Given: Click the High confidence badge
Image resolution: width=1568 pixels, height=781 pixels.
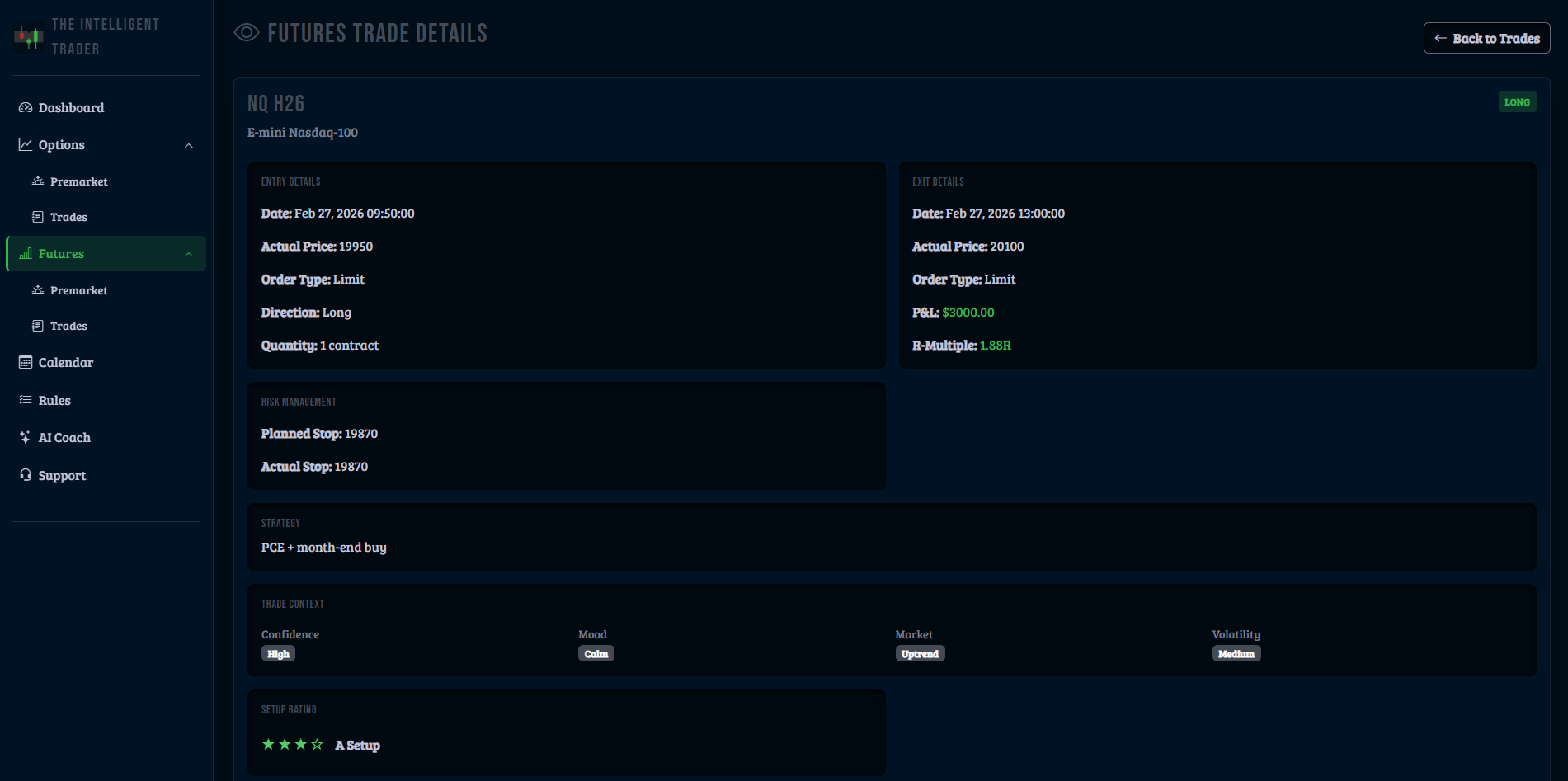Looking at the screenshot, I should [x=278, y=653].
